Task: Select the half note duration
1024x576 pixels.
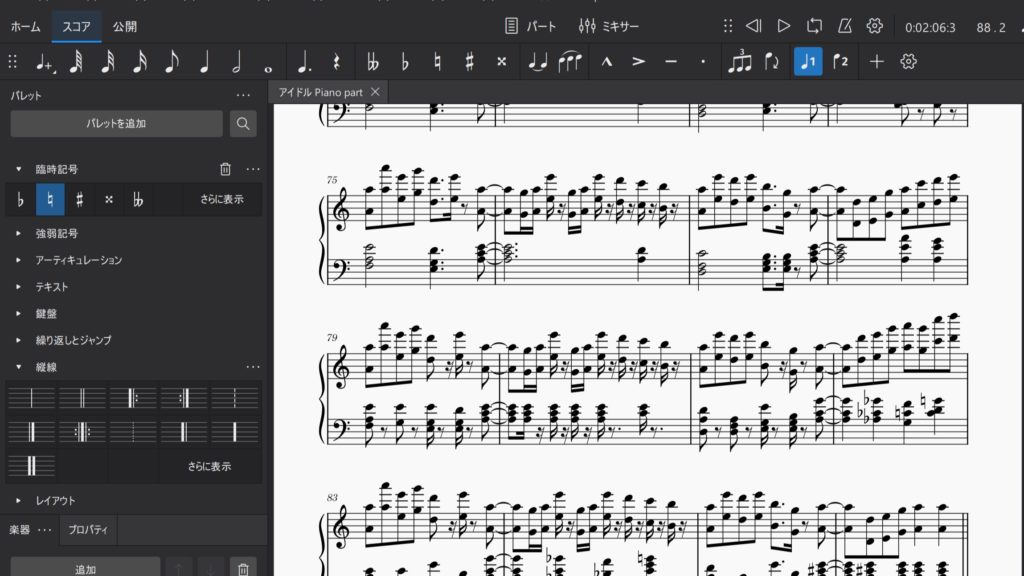Action: (236, 61)
